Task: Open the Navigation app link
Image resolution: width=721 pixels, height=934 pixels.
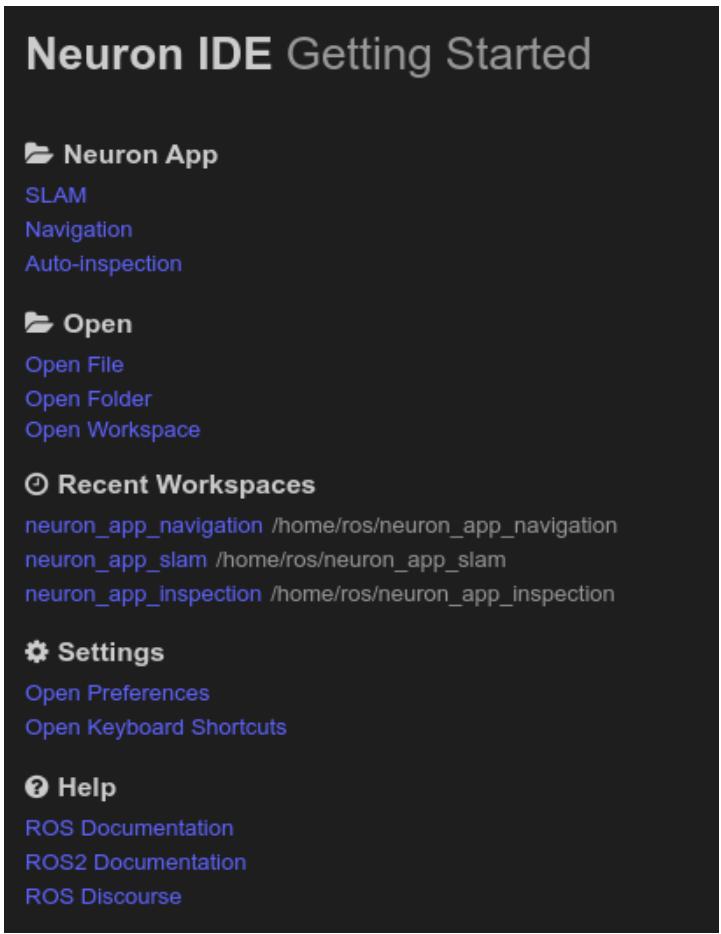Action: coord(79,230)
